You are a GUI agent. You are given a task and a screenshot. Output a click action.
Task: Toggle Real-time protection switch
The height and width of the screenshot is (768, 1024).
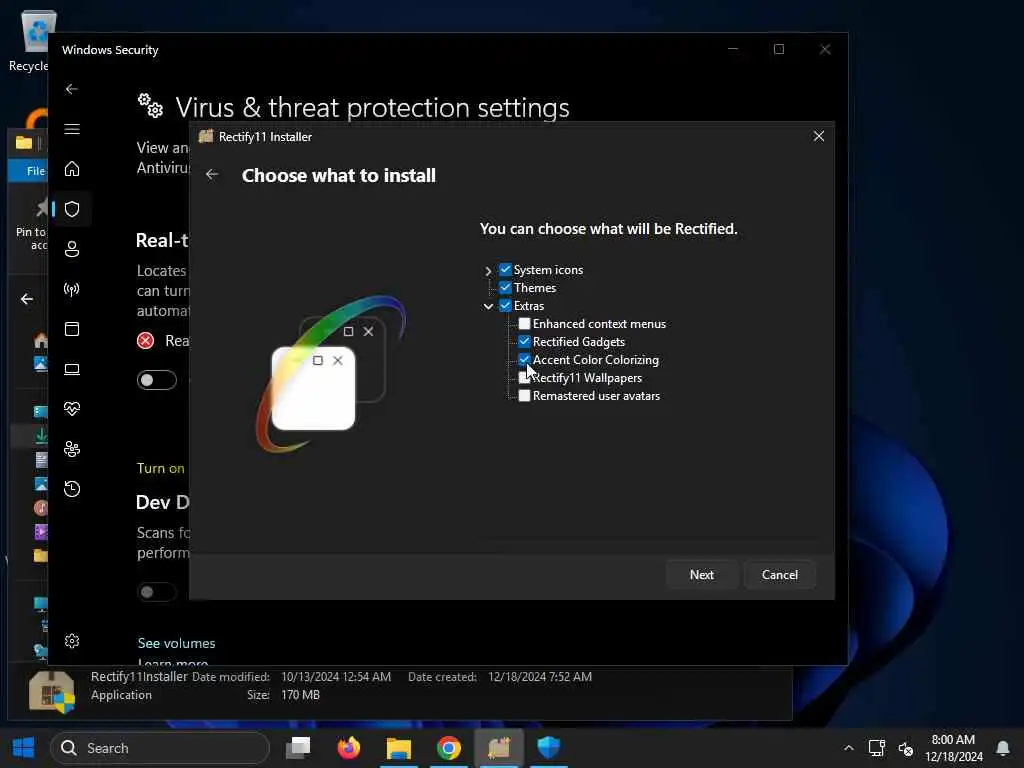[x=157, y=379]
